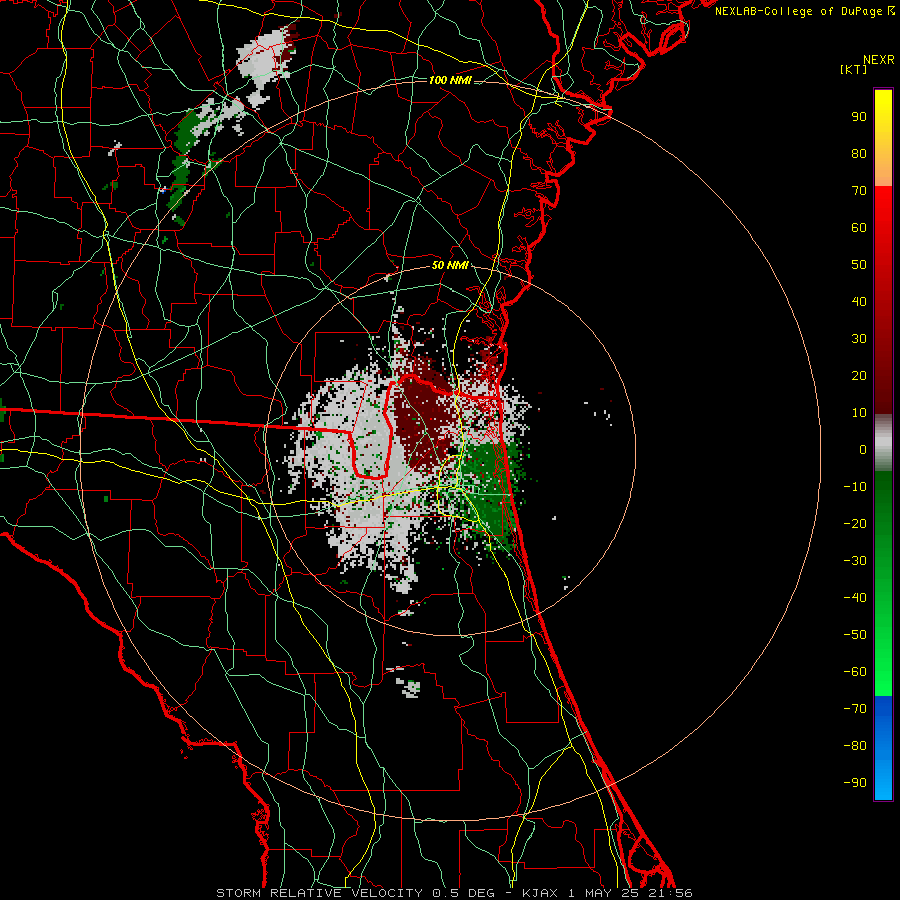Viewport: 900px width, 900px height.
Task: Click STORM RELATIVE VELOCITY in the caption
Action: [319, 893]
